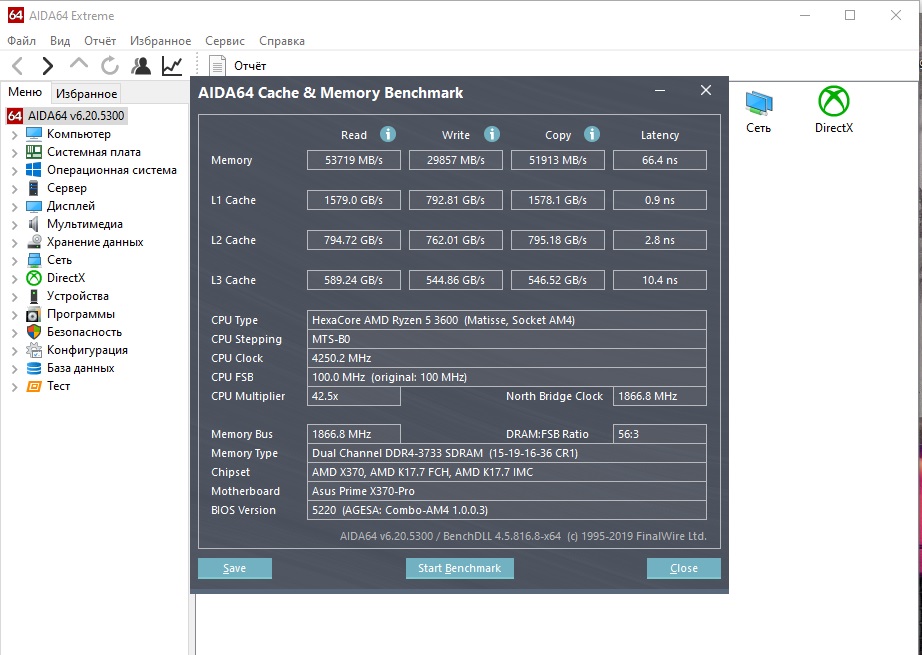Click the Тест benchmark icon in tree
Image resolution: width=922 pixels, height=655 pixels.
click(x=34, y=386)
